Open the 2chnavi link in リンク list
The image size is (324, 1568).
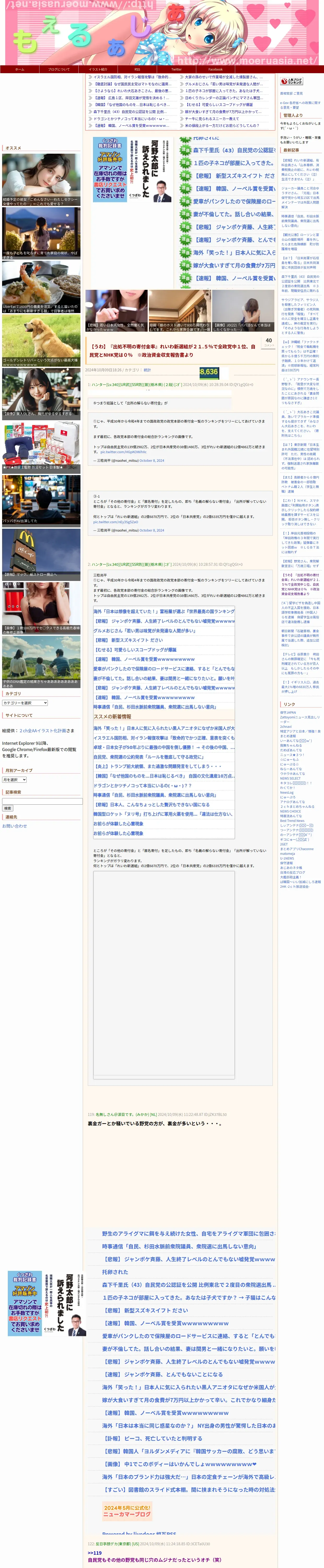(286, 726)
